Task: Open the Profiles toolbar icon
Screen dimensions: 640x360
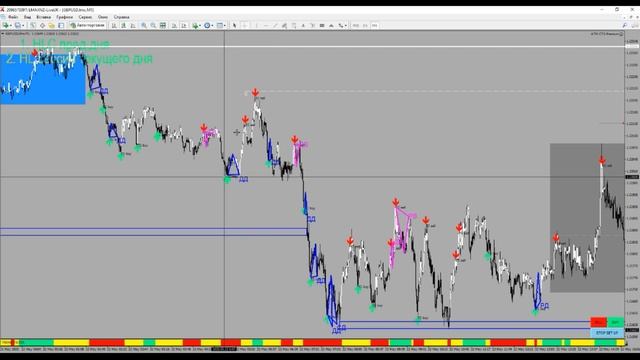Action: 18,25
